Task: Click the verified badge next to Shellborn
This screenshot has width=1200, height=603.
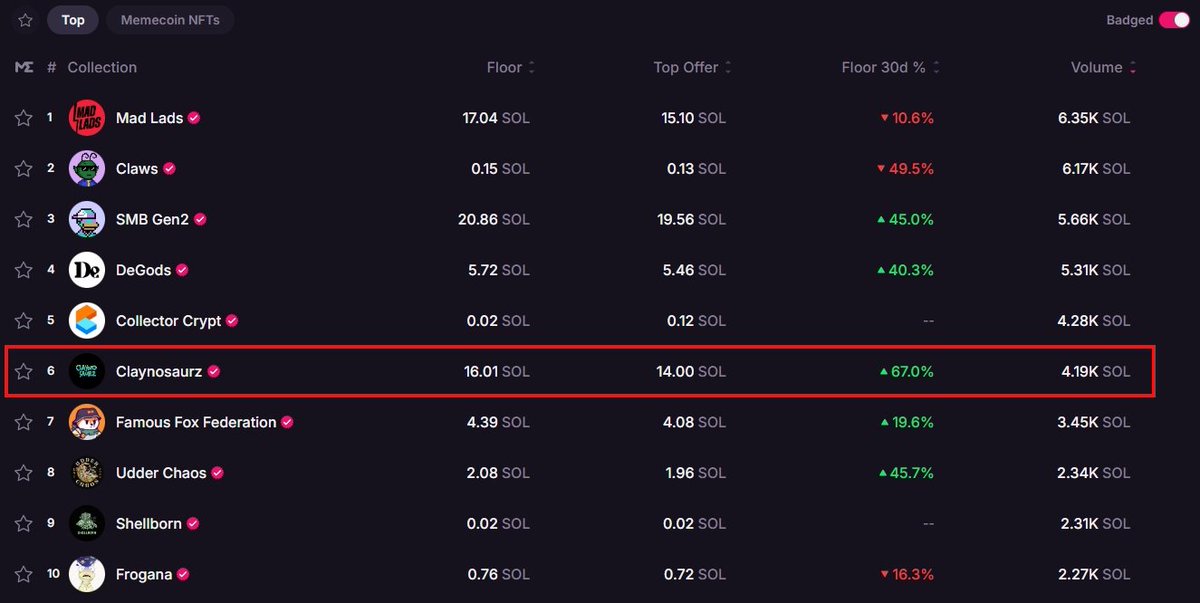Action: click(193, 523)
